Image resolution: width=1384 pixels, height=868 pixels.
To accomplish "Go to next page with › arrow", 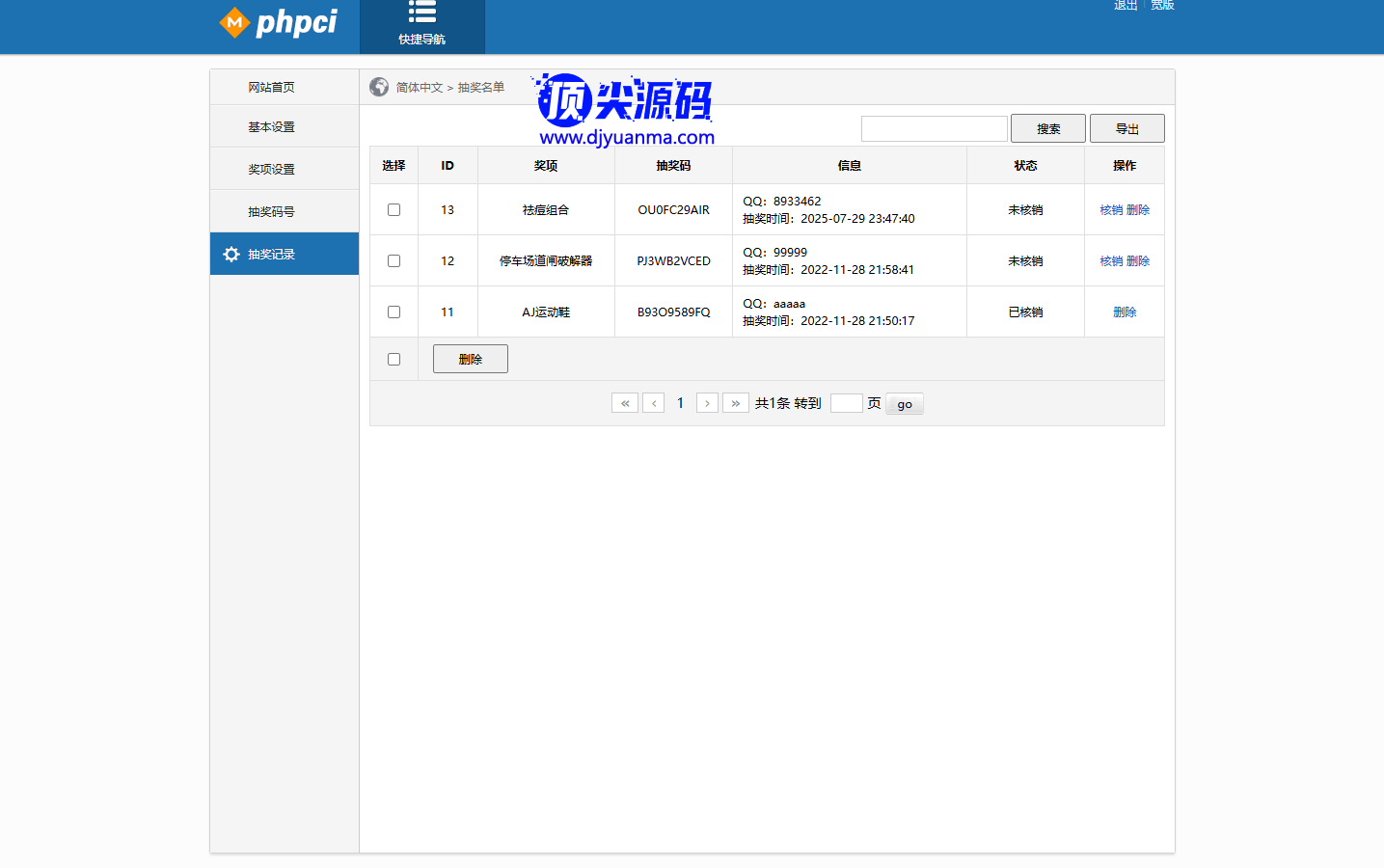I will coord(707,403).
